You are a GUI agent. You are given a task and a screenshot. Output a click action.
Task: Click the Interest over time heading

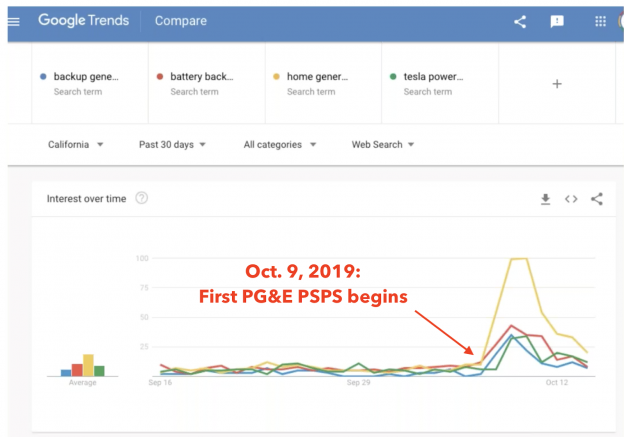86,199
